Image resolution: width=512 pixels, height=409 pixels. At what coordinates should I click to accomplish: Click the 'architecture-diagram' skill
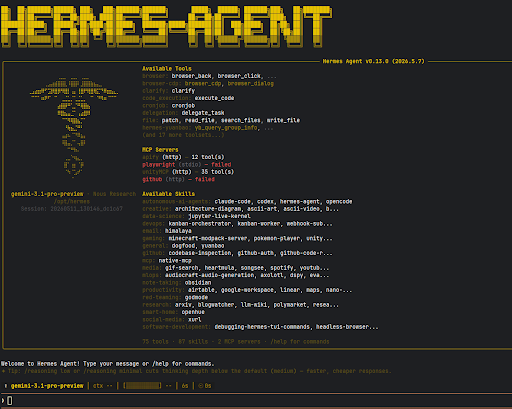pyautogui.click(x=208, y=209)
